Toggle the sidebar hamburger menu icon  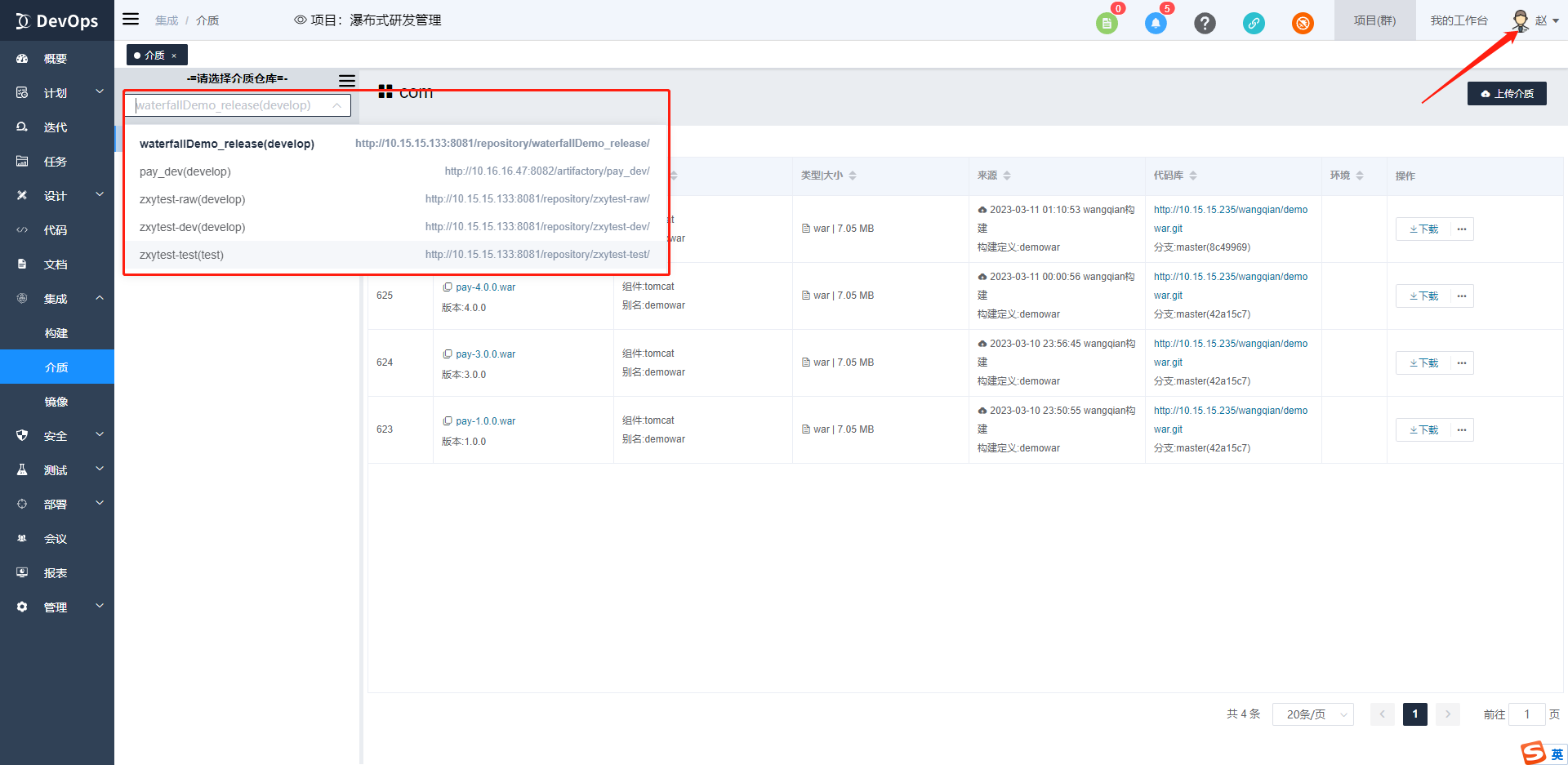pyautogui.click(x=131, y=20)
